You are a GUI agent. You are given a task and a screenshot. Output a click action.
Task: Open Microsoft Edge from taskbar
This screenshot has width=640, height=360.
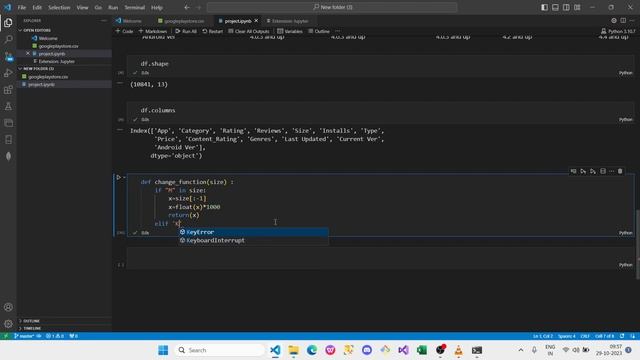click(x=312, y=350)
